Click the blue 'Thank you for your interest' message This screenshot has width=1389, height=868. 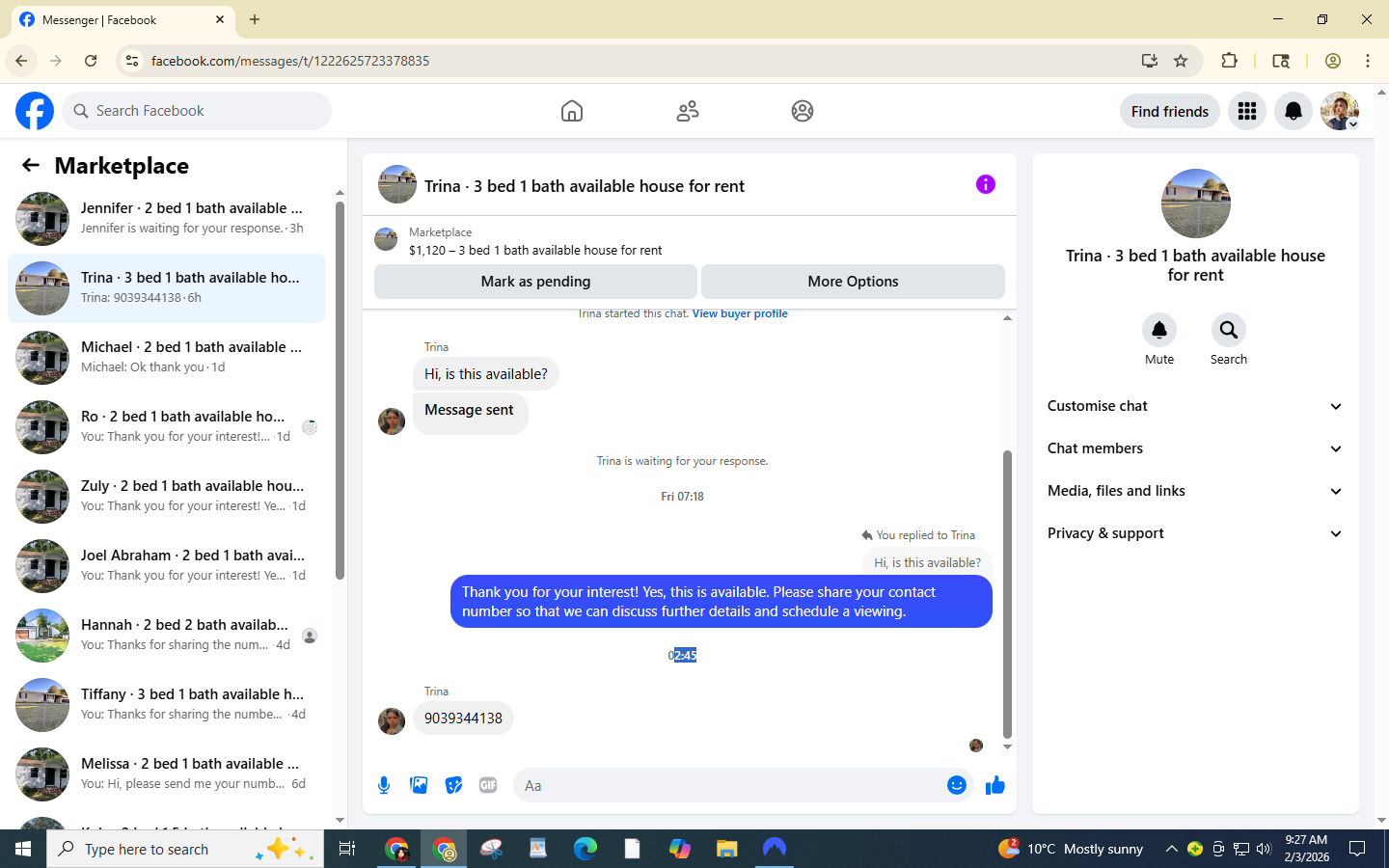click(x=721, y=602)
